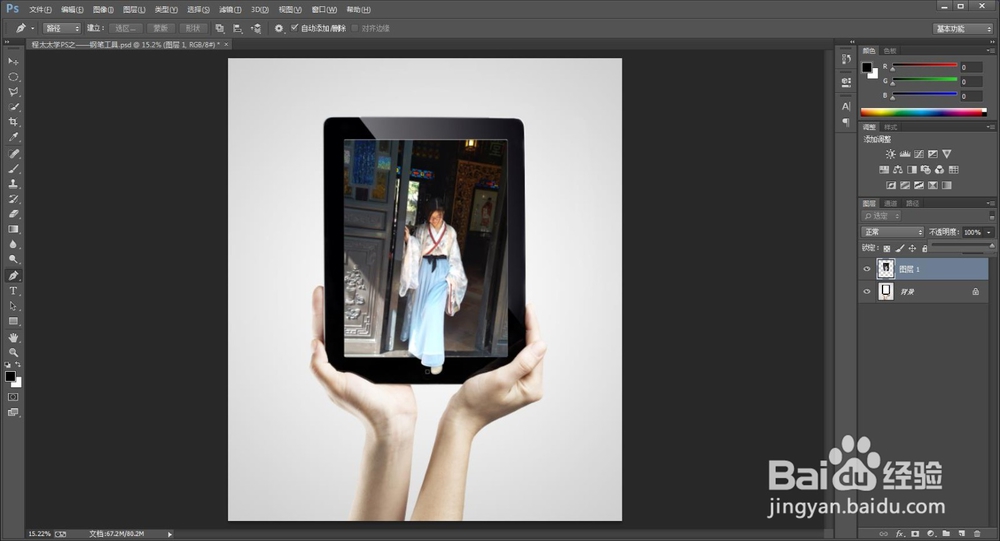Open 窗口(W) menu
Viewport: 1000px width, 541px height.
click(x=324, y=10)
